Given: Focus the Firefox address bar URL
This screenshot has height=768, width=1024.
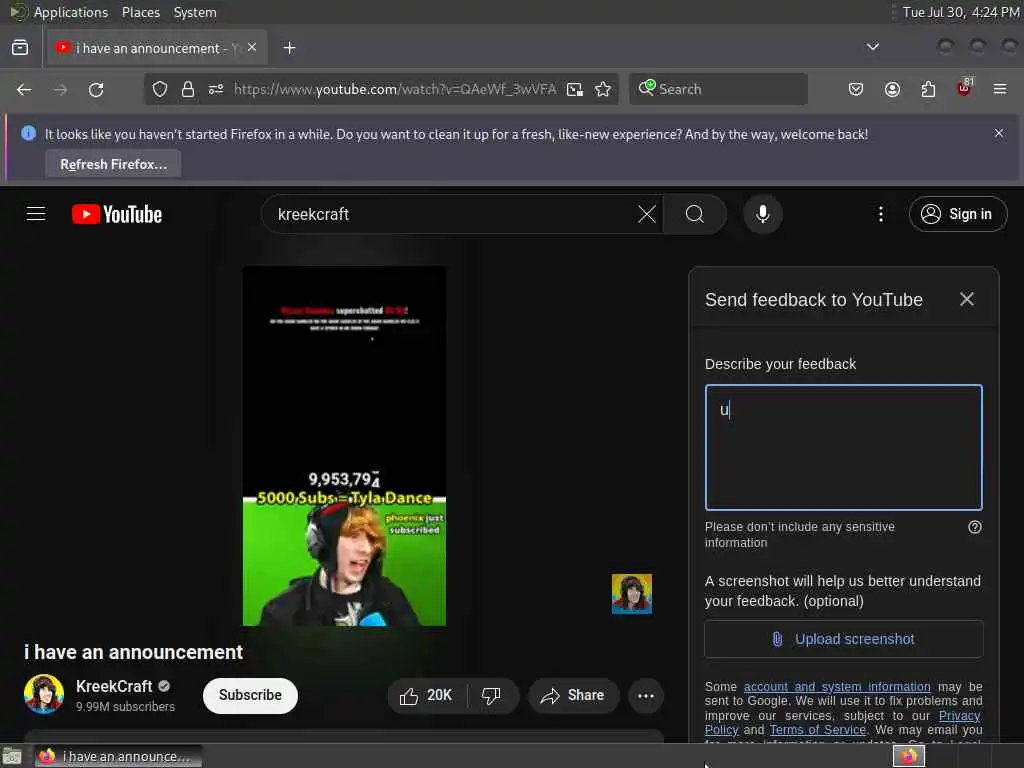Looking at the screenshot, I should pos(395,89).
